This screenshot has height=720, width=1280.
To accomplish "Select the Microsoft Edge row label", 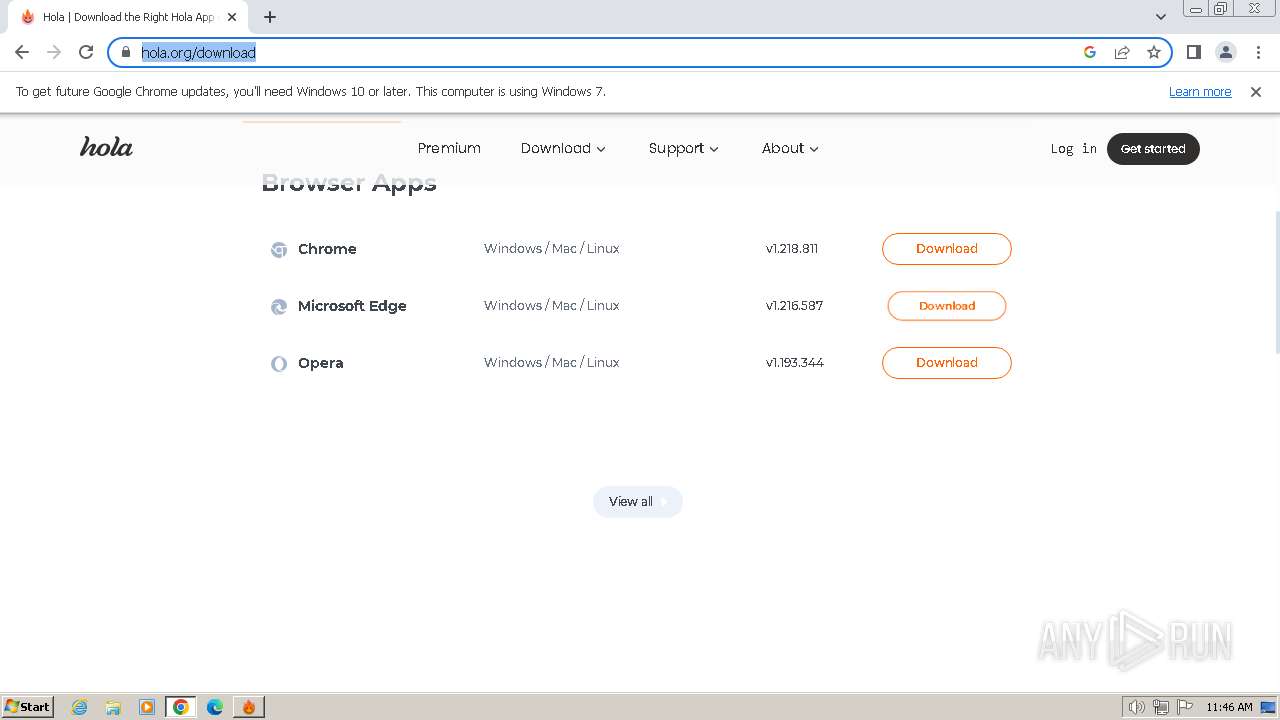I will coord(352,306).
